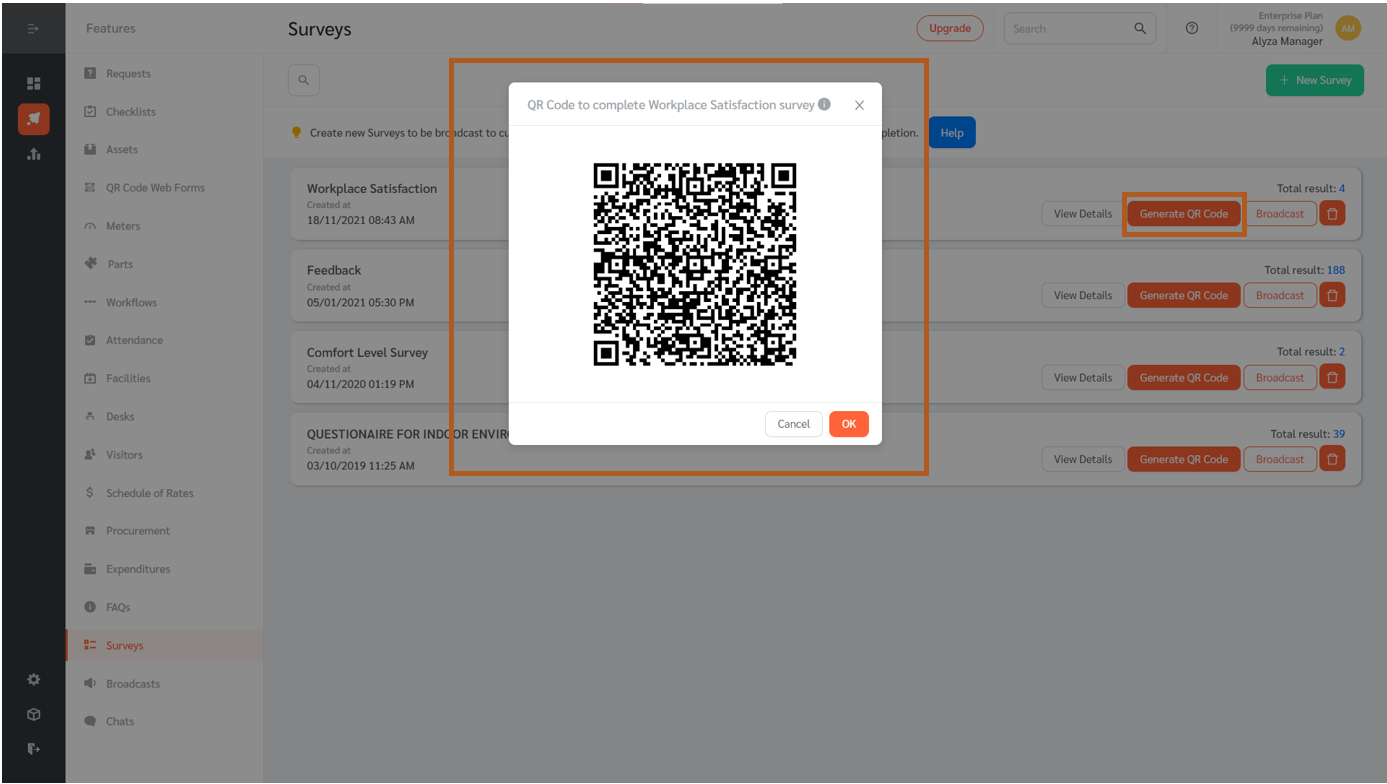The width and height of the screenshot is (1387, 784).
Task: Click the info icon beside the QR dialog title
Action: (x=823, y=104)
